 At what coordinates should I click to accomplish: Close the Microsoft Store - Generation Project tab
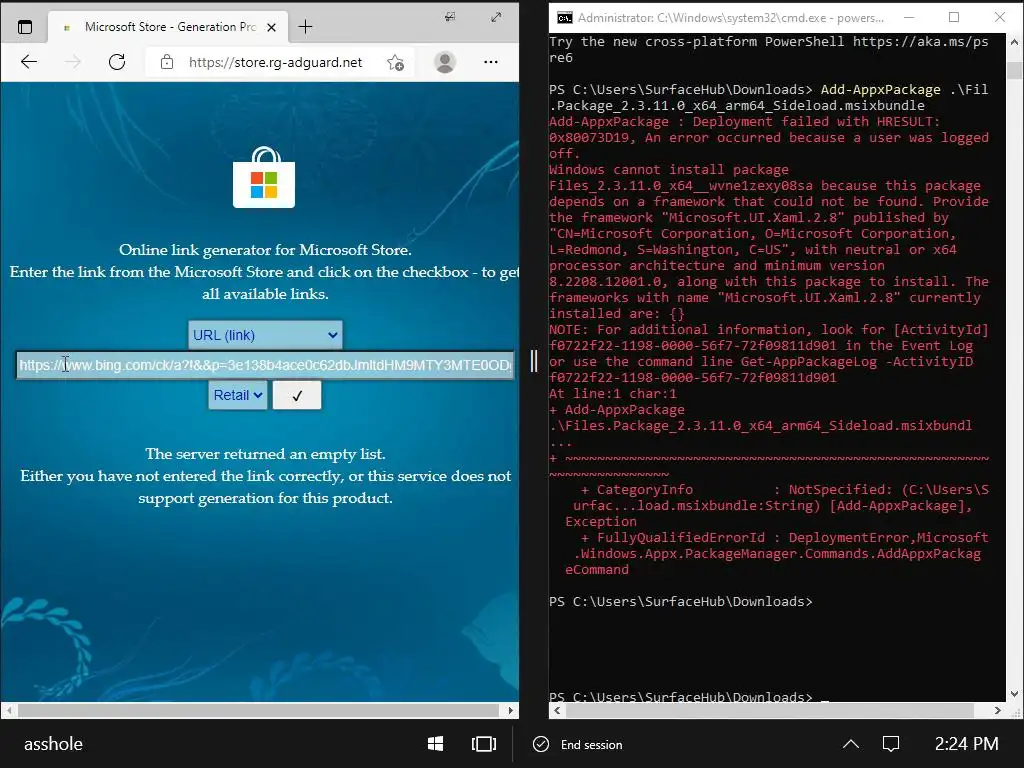pyautogui.click(x=272, y=27)
